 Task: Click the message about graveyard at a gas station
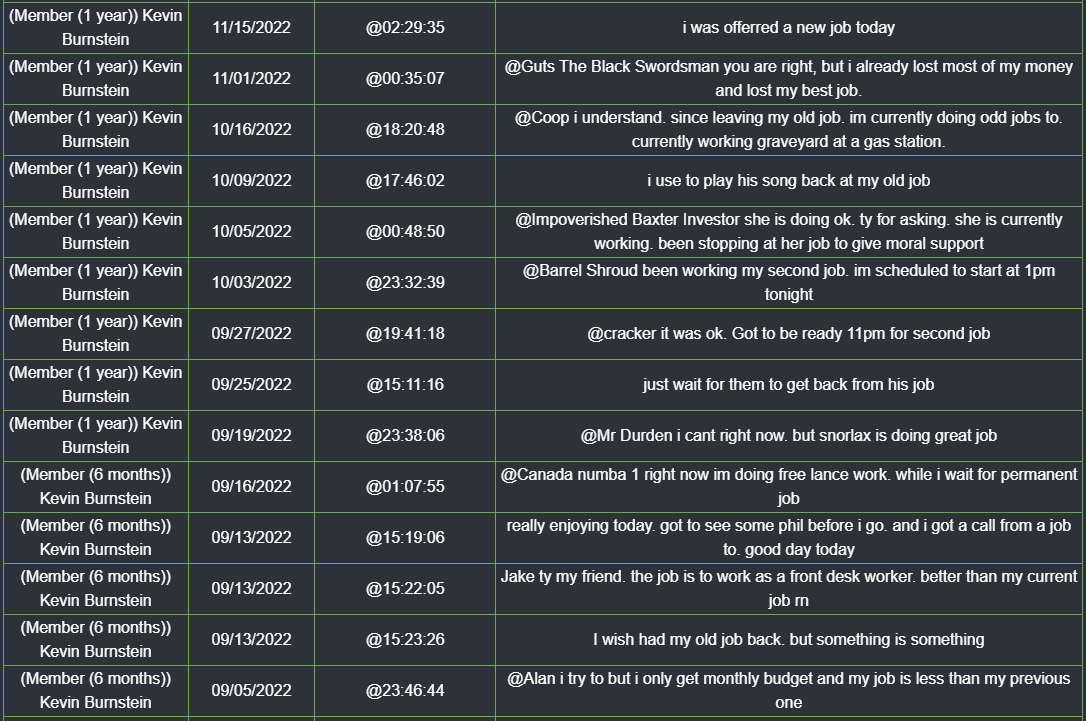tap(788, 130)
